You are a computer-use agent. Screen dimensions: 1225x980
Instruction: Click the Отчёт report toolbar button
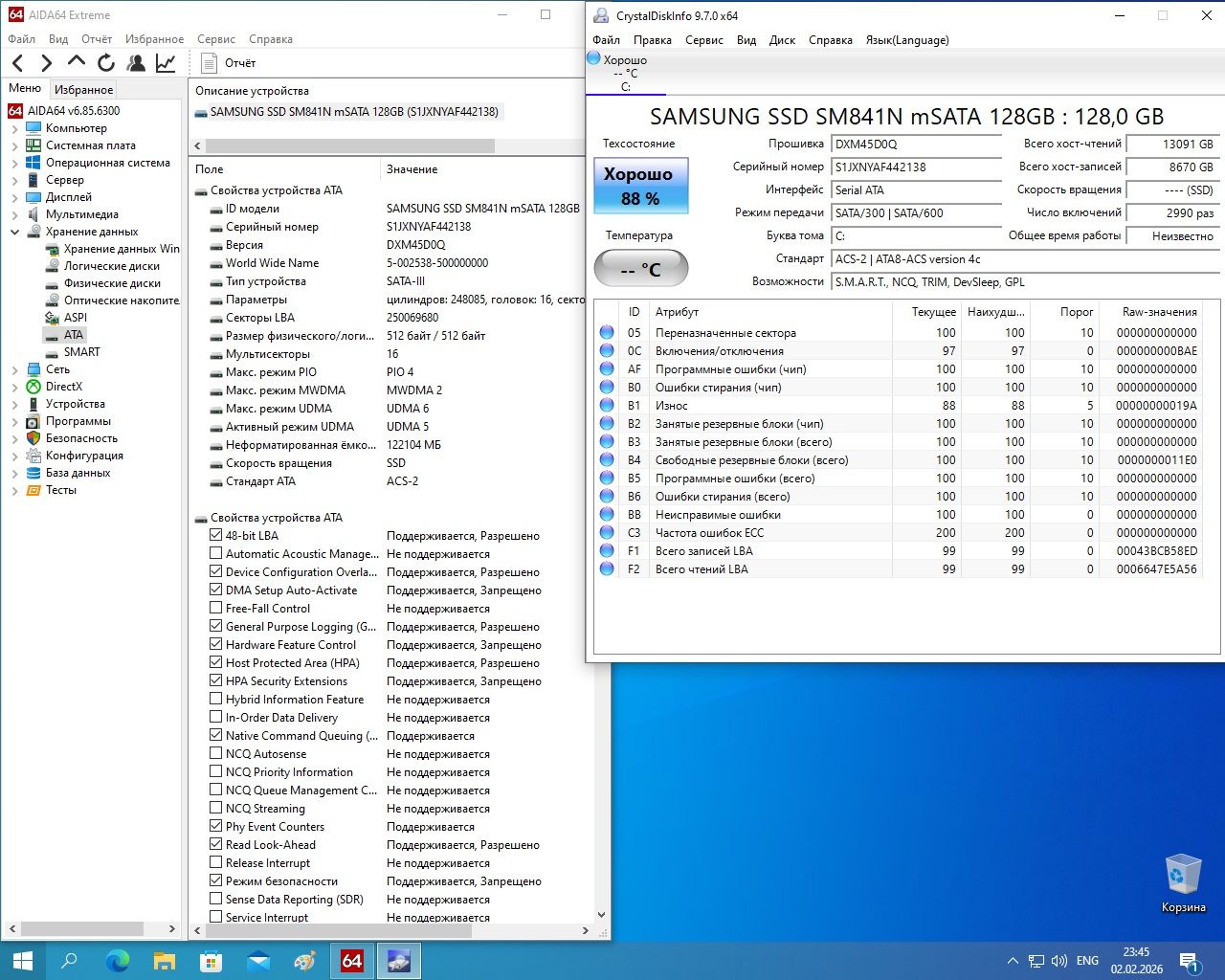229,63
